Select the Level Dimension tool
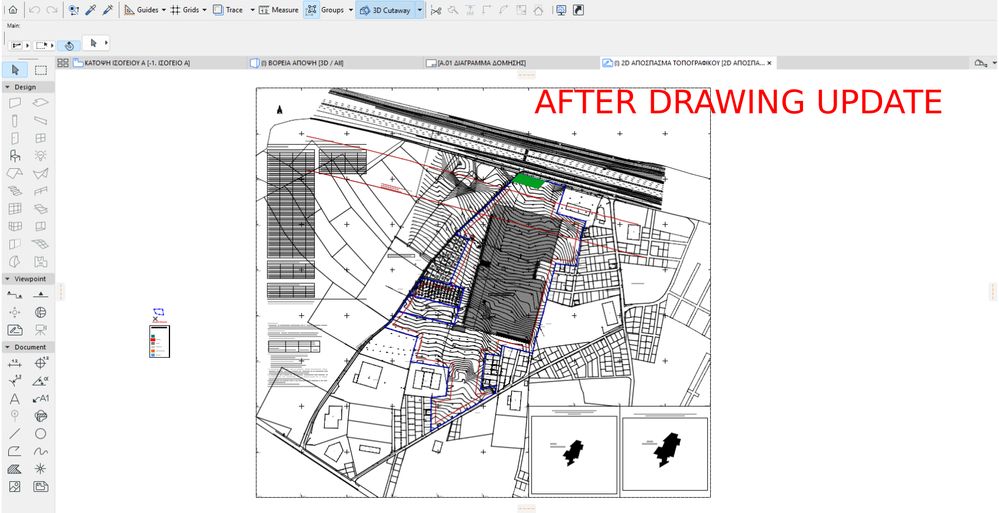 [41, 363]
